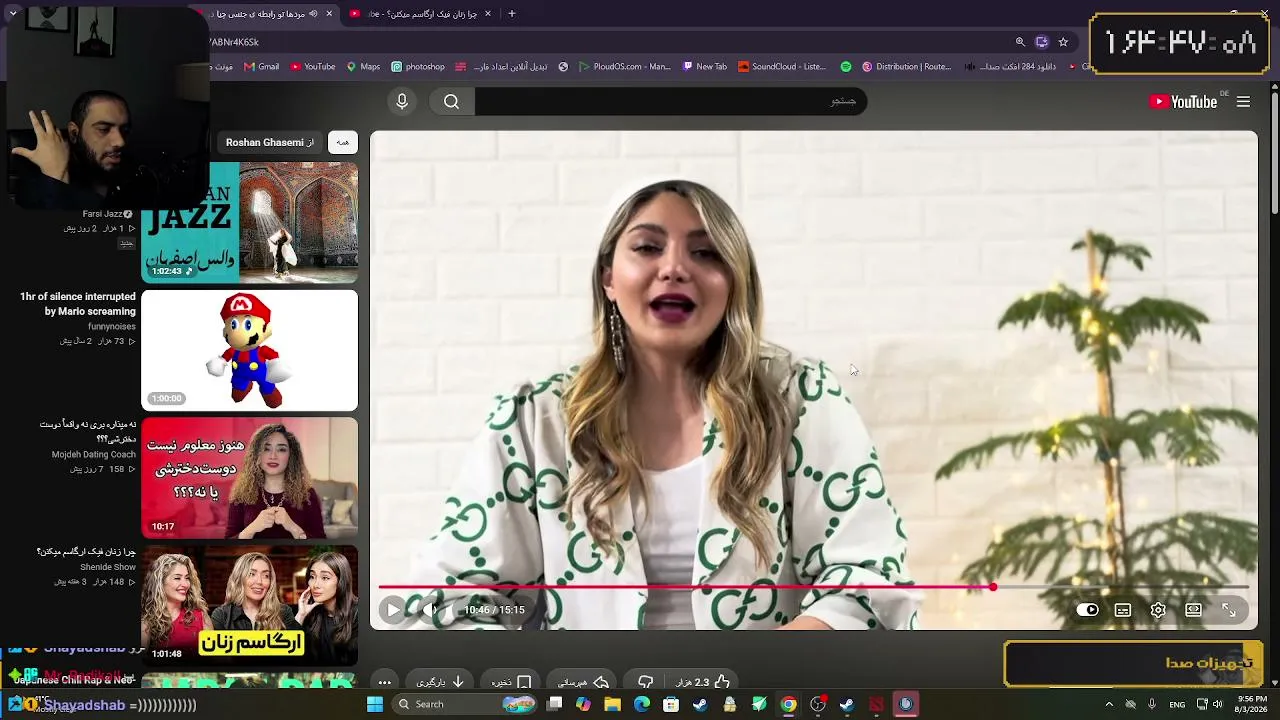Open the system tray volume control

(x=1217, y=704)
